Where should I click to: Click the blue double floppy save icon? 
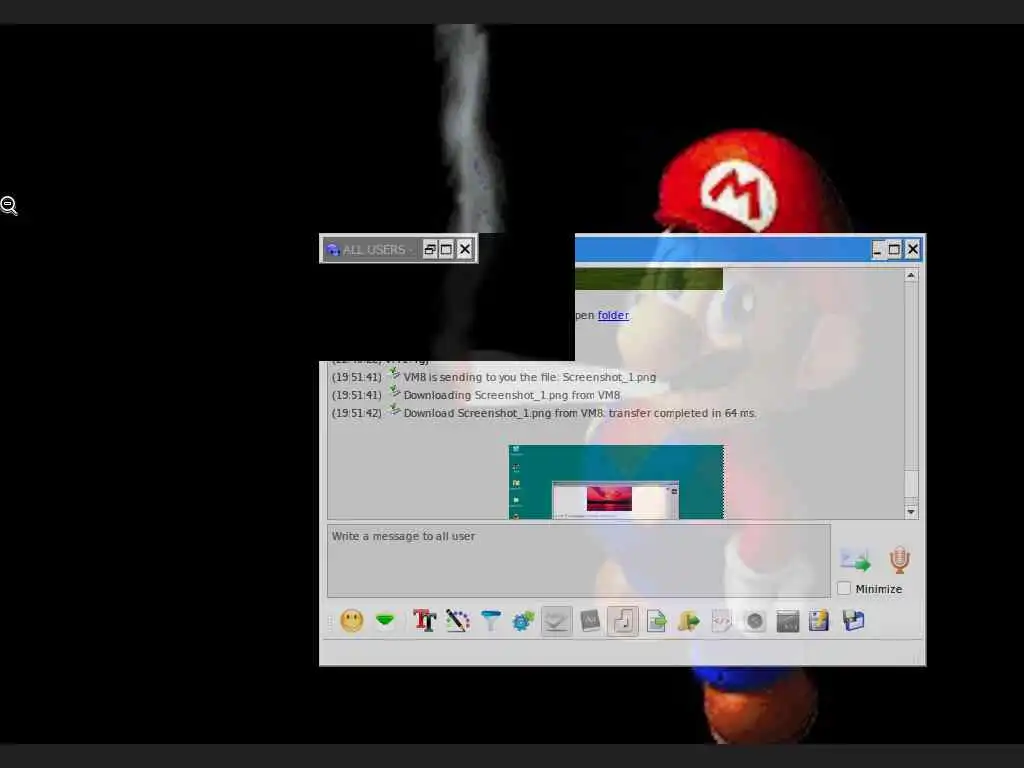(853, 620)
